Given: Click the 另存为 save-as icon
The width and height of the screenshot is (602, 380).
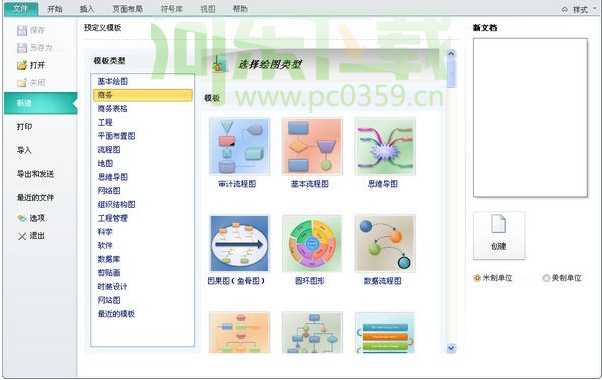Looking at the screenshot, I should (x=22, y=48).
